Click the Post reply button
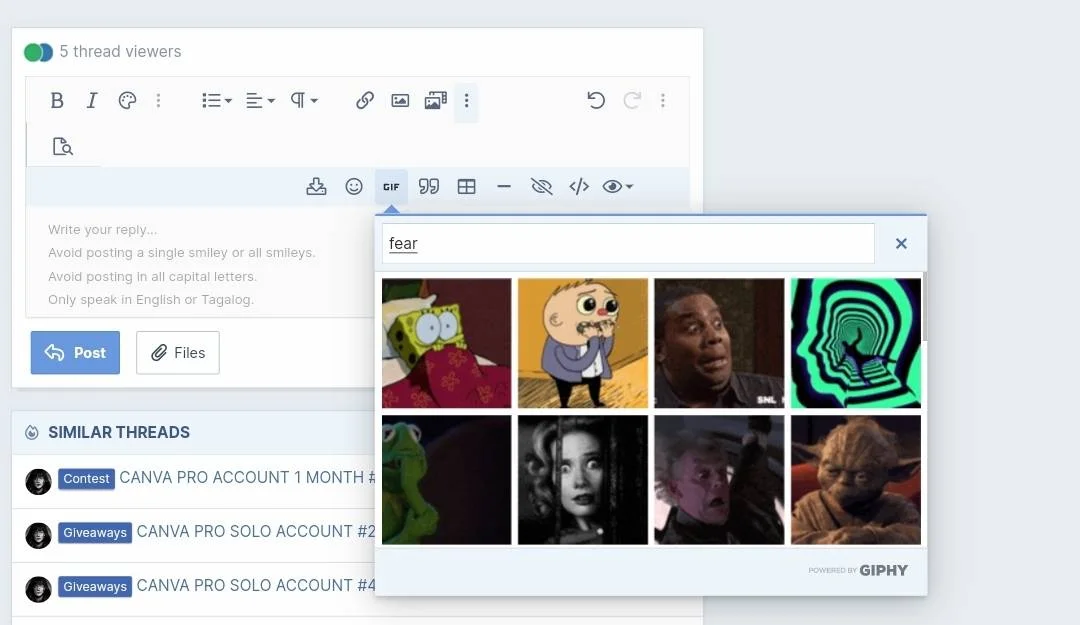The width and height of the screenshot is (1080, 625). pyautogui.click(x=75, y=353)
